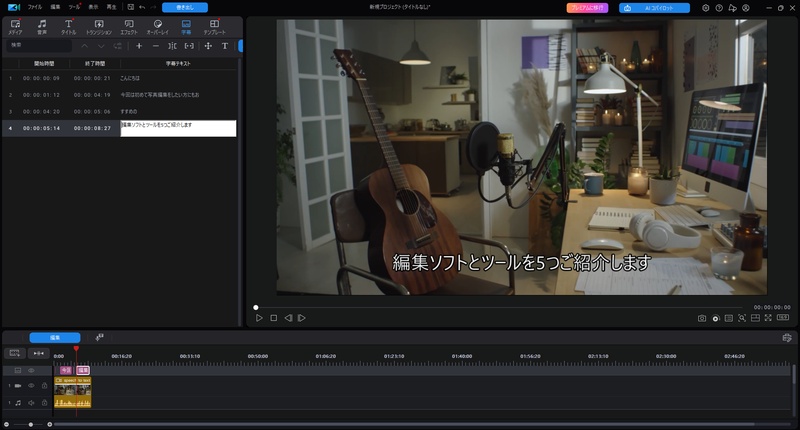Viewport: 800px width, 430px height.
Task: Add a subtitle marker with plus icon
Action: pos(139,46)
